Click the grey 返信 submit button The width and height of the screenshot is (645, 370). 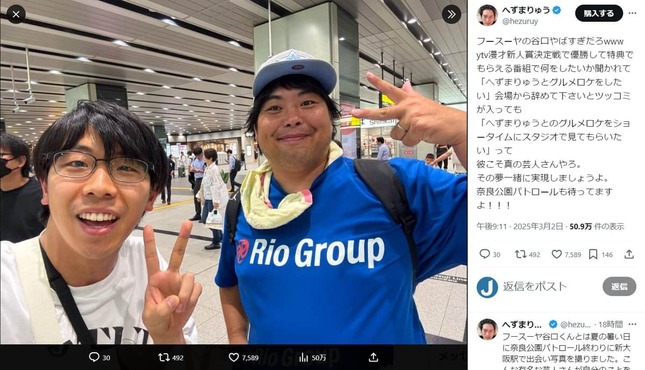coord(619,286)
